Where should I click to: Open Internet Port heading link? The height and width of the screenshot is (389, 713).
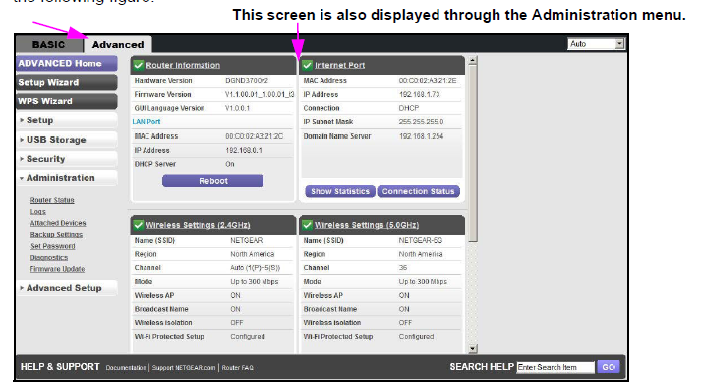point(340,65)
